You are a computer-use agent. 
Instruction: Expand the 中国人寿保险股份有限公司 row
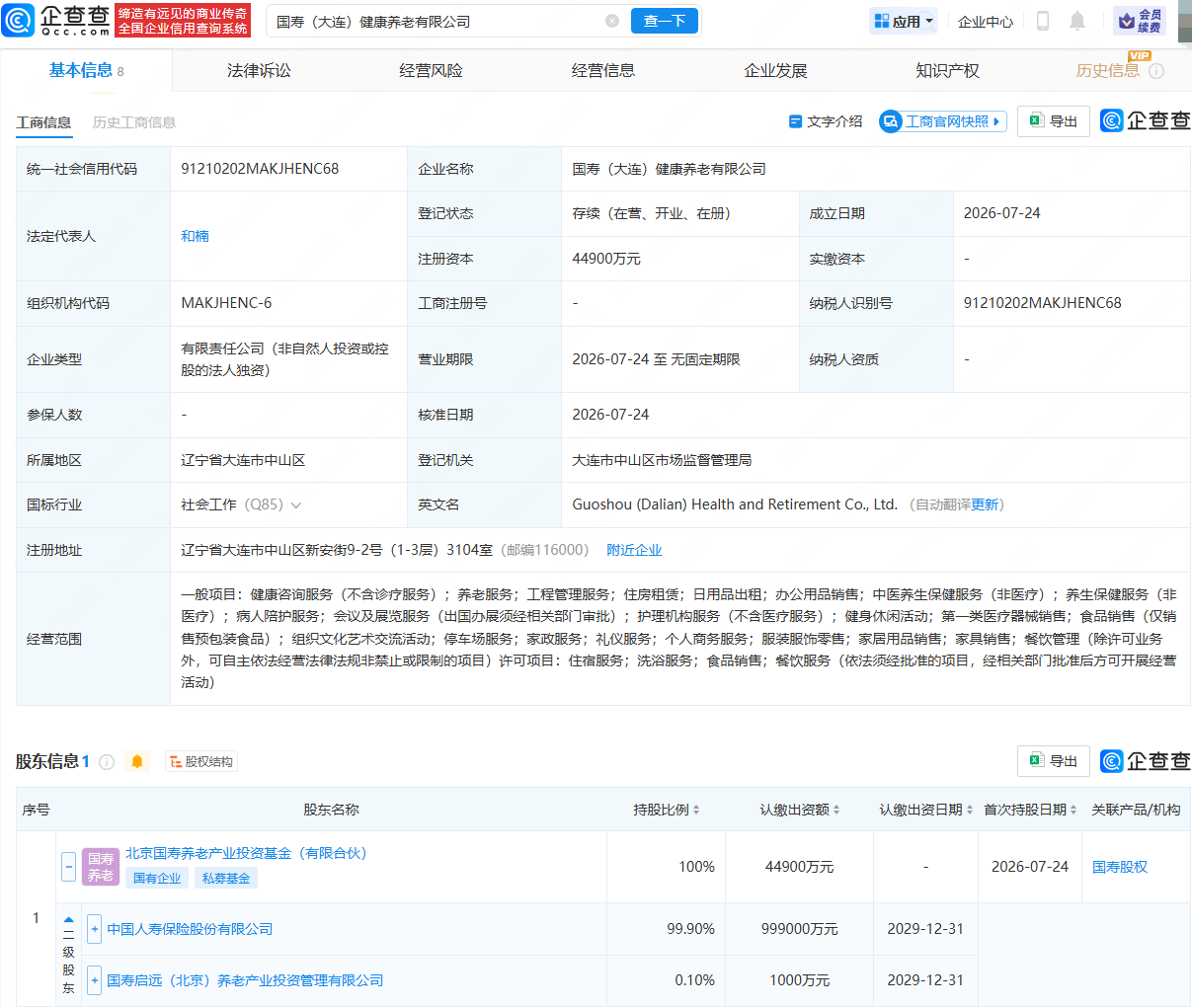[95, 929]
